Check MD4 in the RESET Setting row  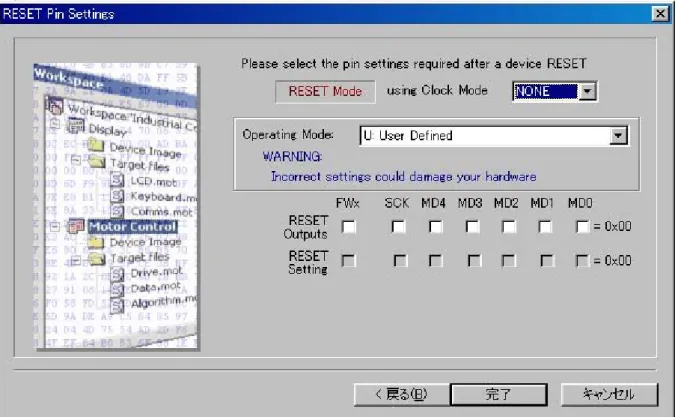(435, 260)
